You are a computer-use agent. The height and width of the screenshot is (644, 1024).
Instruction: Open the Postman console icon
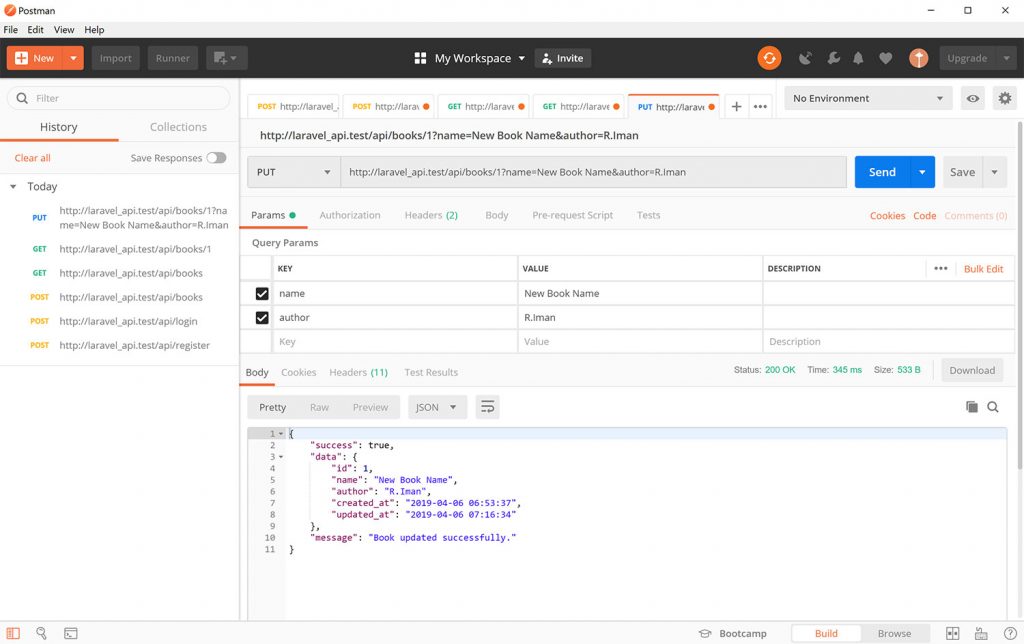(71, 633)
